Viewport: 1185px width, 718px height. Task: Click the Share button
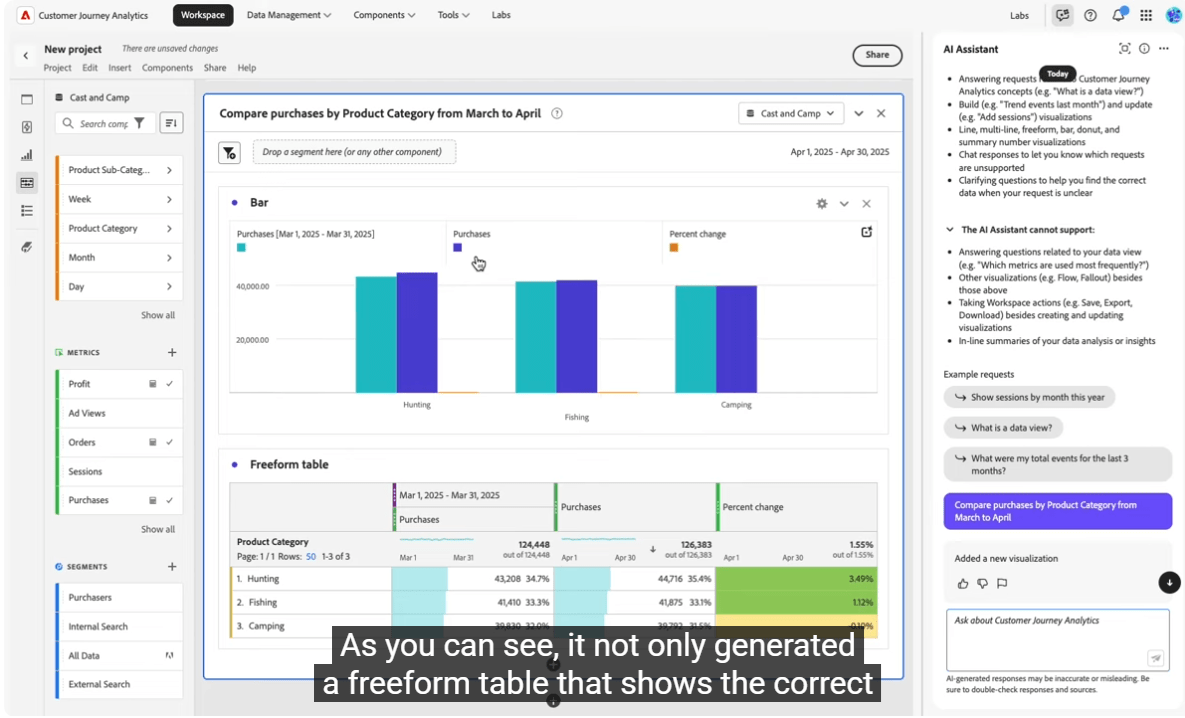click(877, 55)
